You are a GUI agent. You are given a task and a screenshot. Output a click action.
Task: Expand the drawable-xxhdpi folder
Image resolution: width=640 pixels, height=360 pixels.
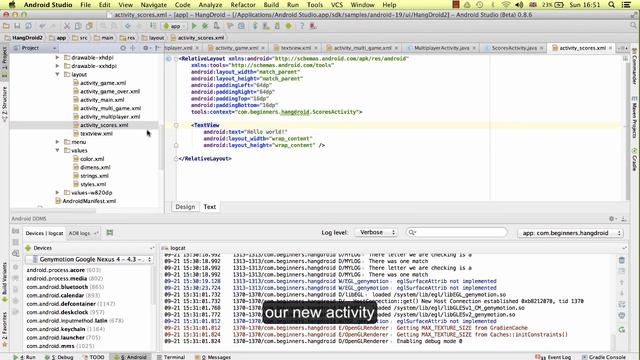pos(58,66)
